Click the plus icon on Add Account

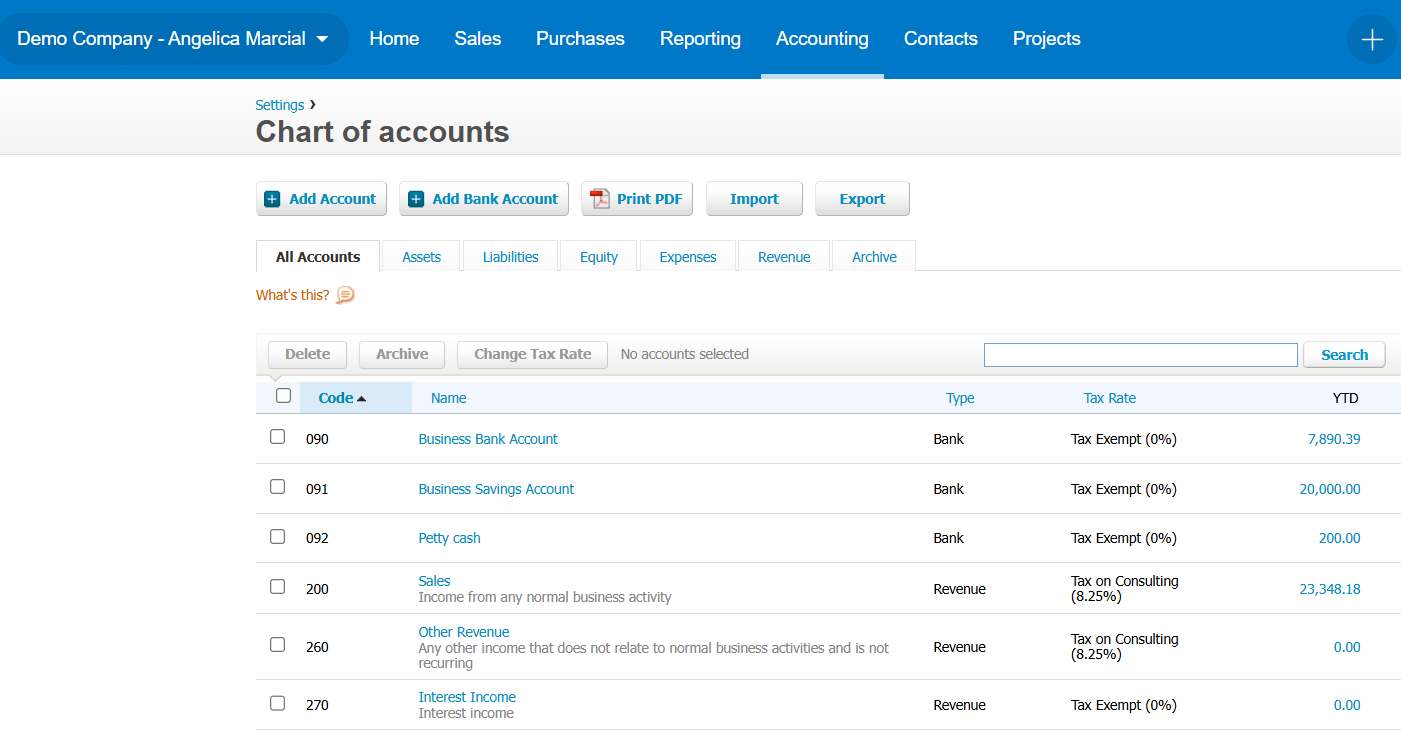click(x=272, y=199)
